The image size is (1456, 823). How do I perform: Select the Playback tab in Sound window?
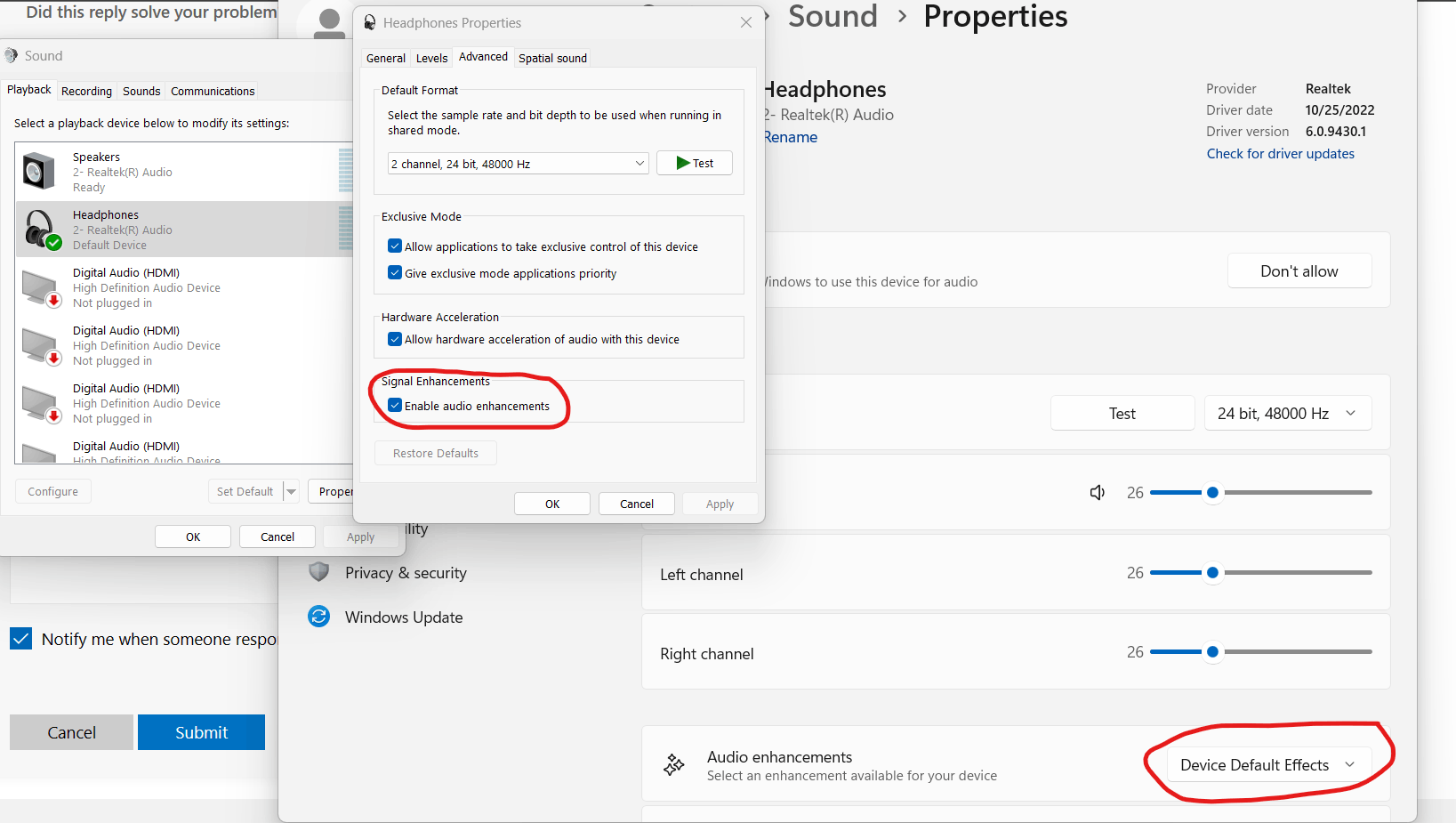pyautogui.click(x=29, y=90)
